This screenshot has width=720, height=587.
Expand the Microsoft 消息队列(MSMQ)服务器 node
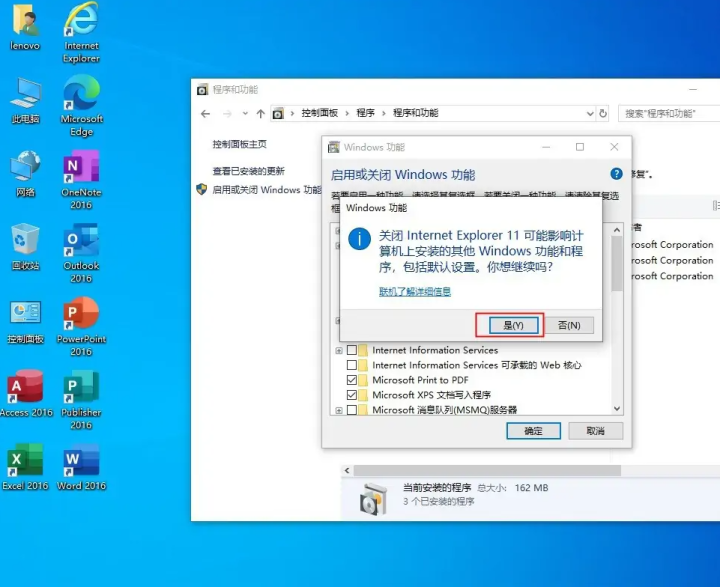(339, 410)
